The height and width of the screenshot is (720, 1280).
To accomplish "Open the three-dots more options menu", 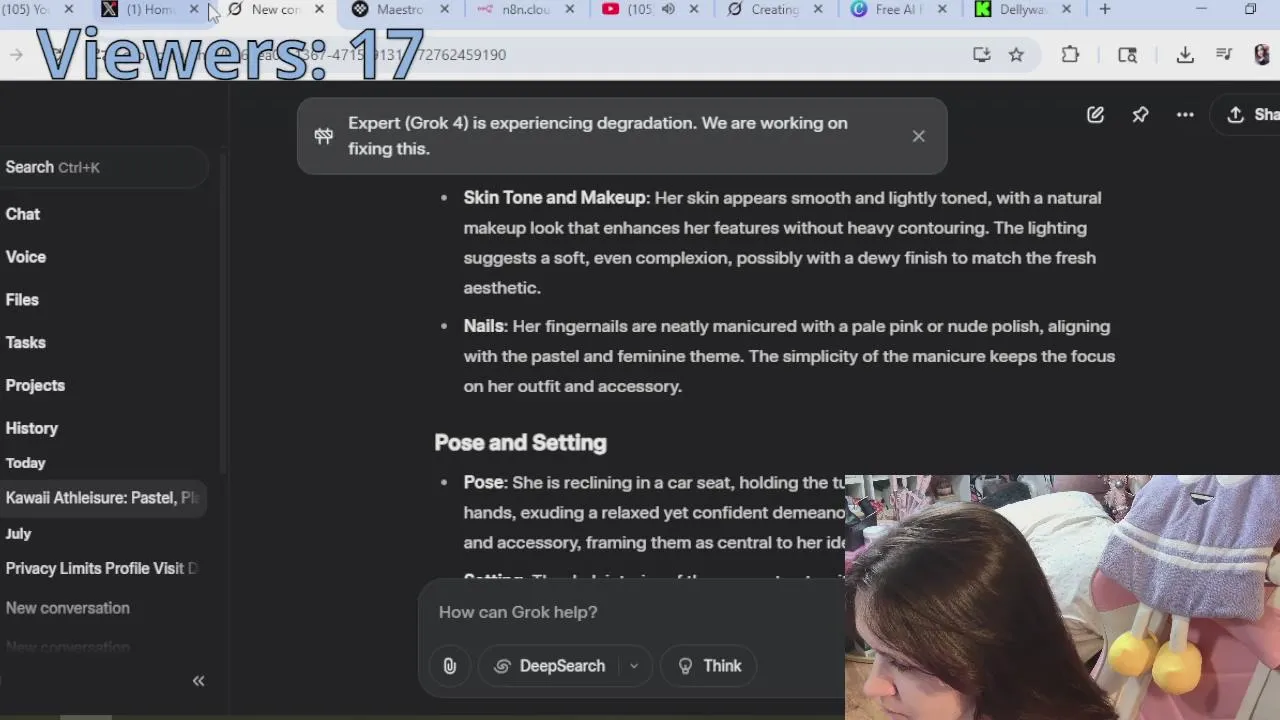I will point(1185,115).
